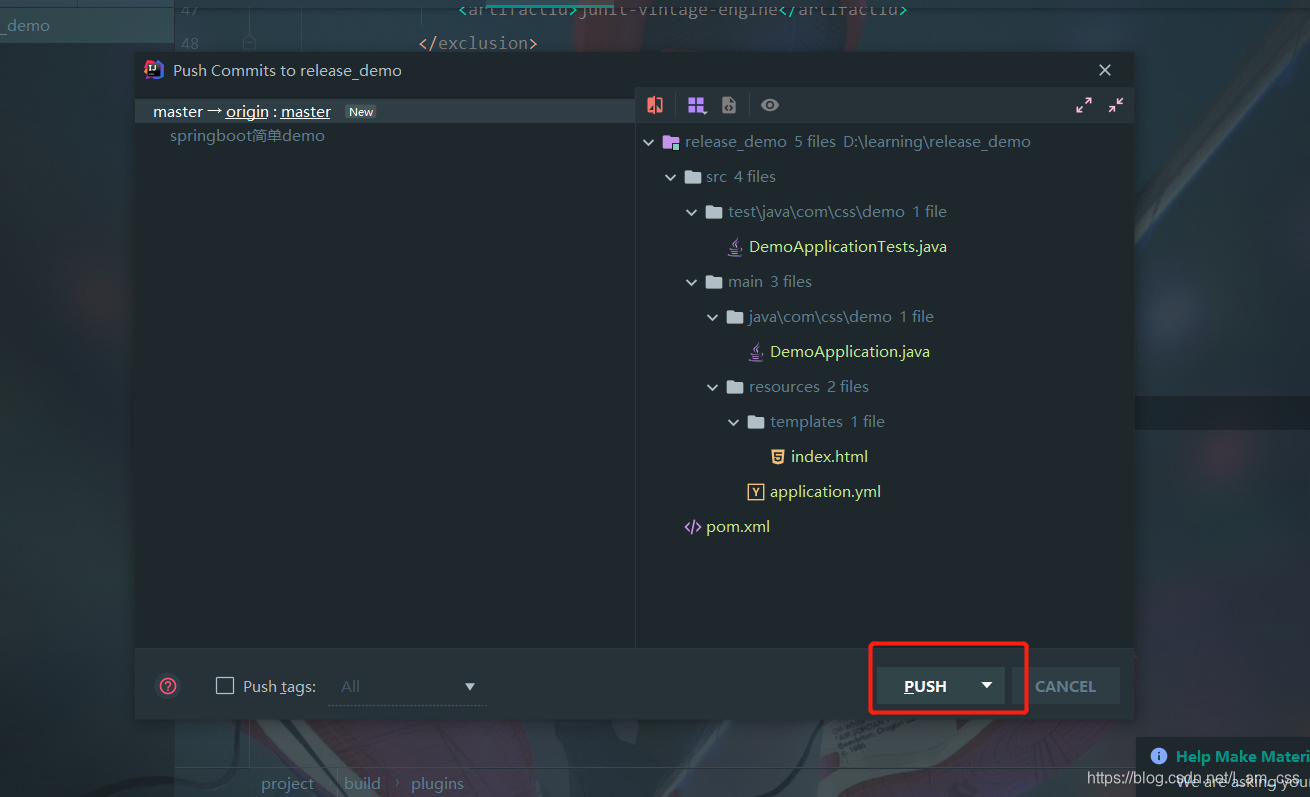1310x797 pixels.
Task: Click the resources folder icon
Action: 735,387
